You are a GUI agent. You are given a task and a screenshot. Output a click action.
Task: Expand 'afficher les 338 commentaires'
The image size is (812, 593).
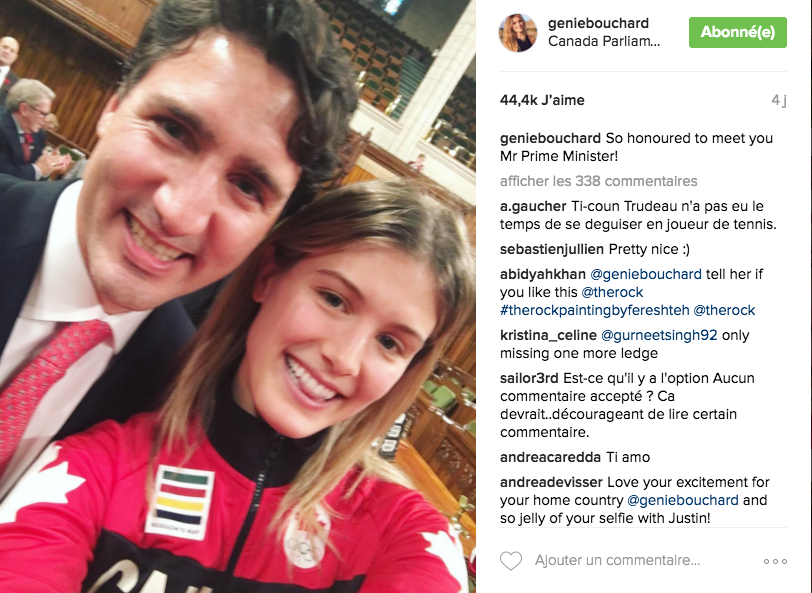click(599, 181)
